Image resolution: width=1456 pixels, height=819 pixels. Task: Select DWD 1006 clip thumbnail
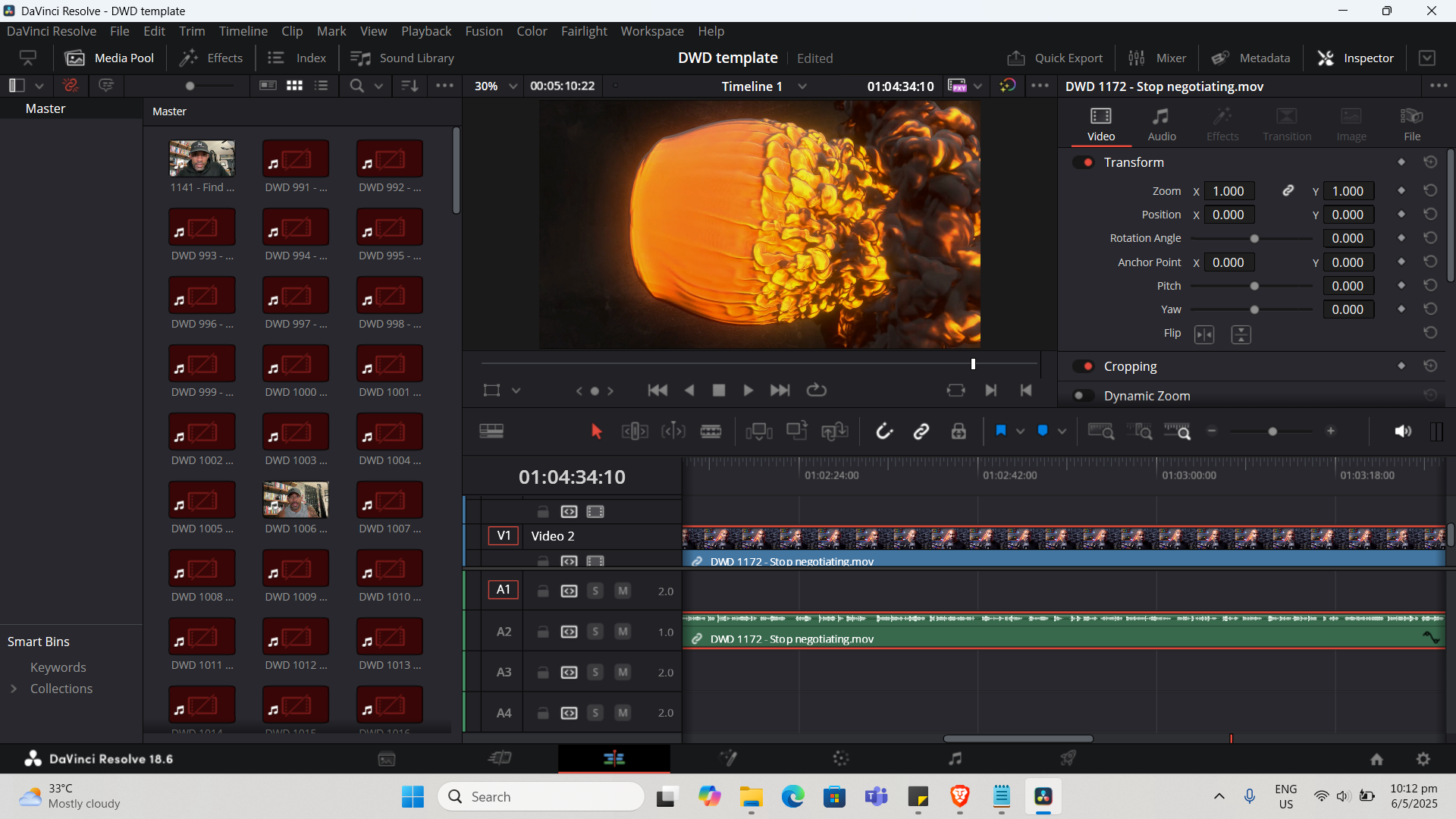[296, 500]
